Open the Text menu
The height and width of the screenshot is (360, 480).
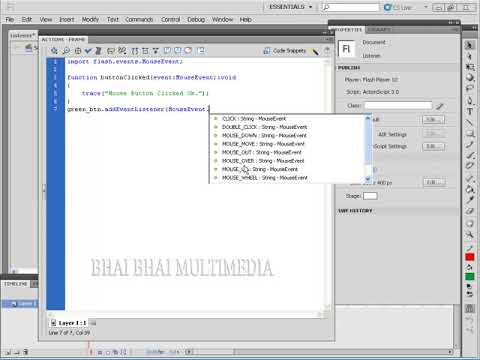pos(113,20)
